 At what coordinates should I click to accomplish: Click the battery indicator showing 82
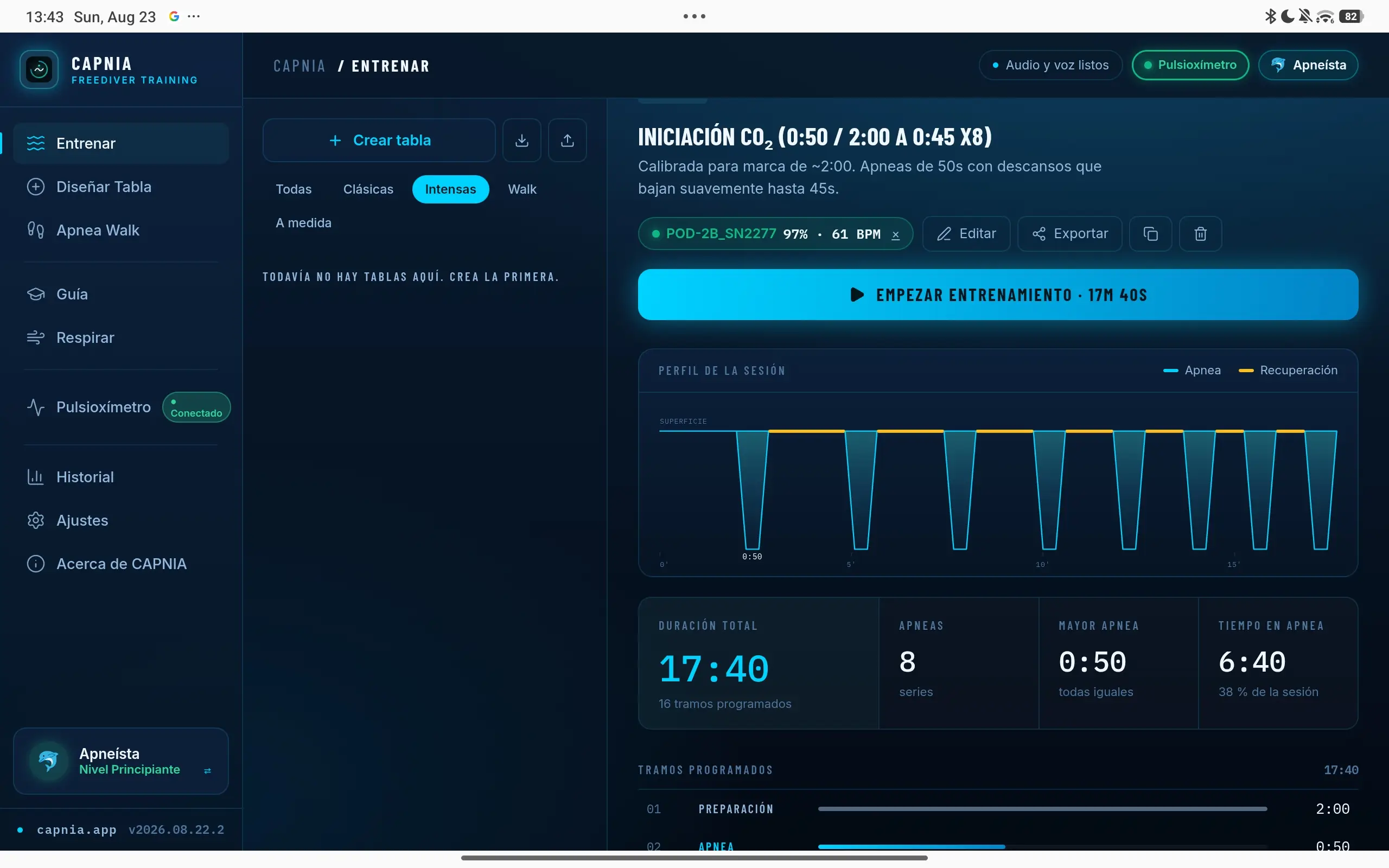(x=1350, y=17)
